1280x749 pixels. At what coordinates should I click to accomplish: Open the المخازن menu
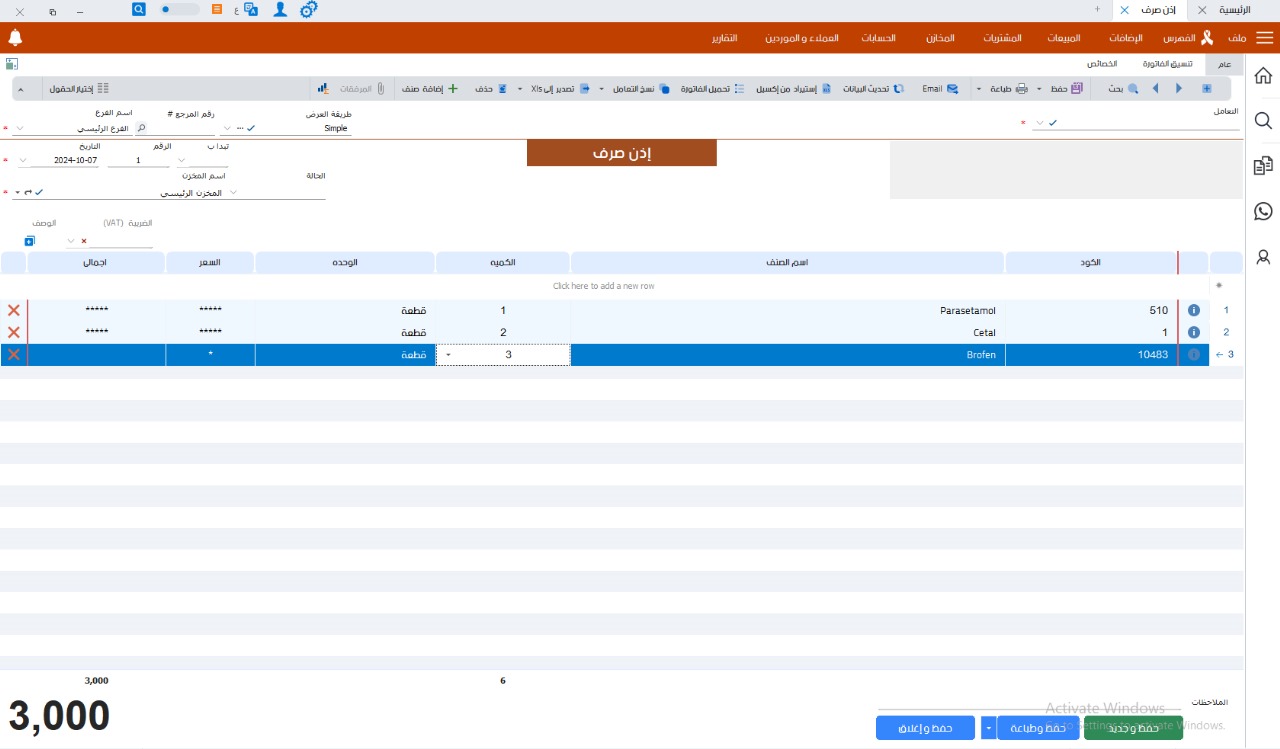tap(940, 38)
